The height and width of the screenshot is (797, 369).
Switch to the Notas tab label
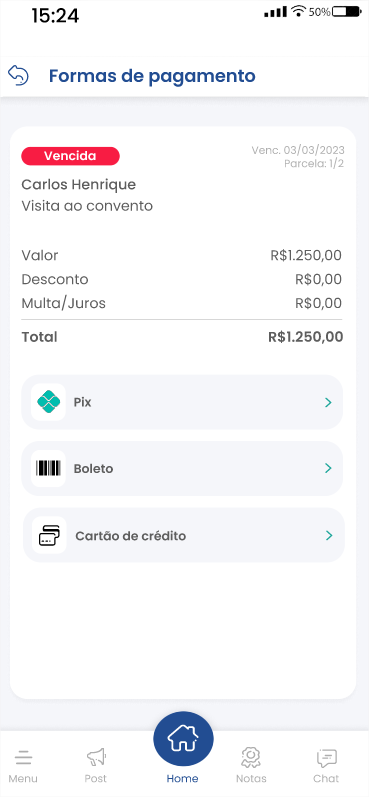[251, 779]
